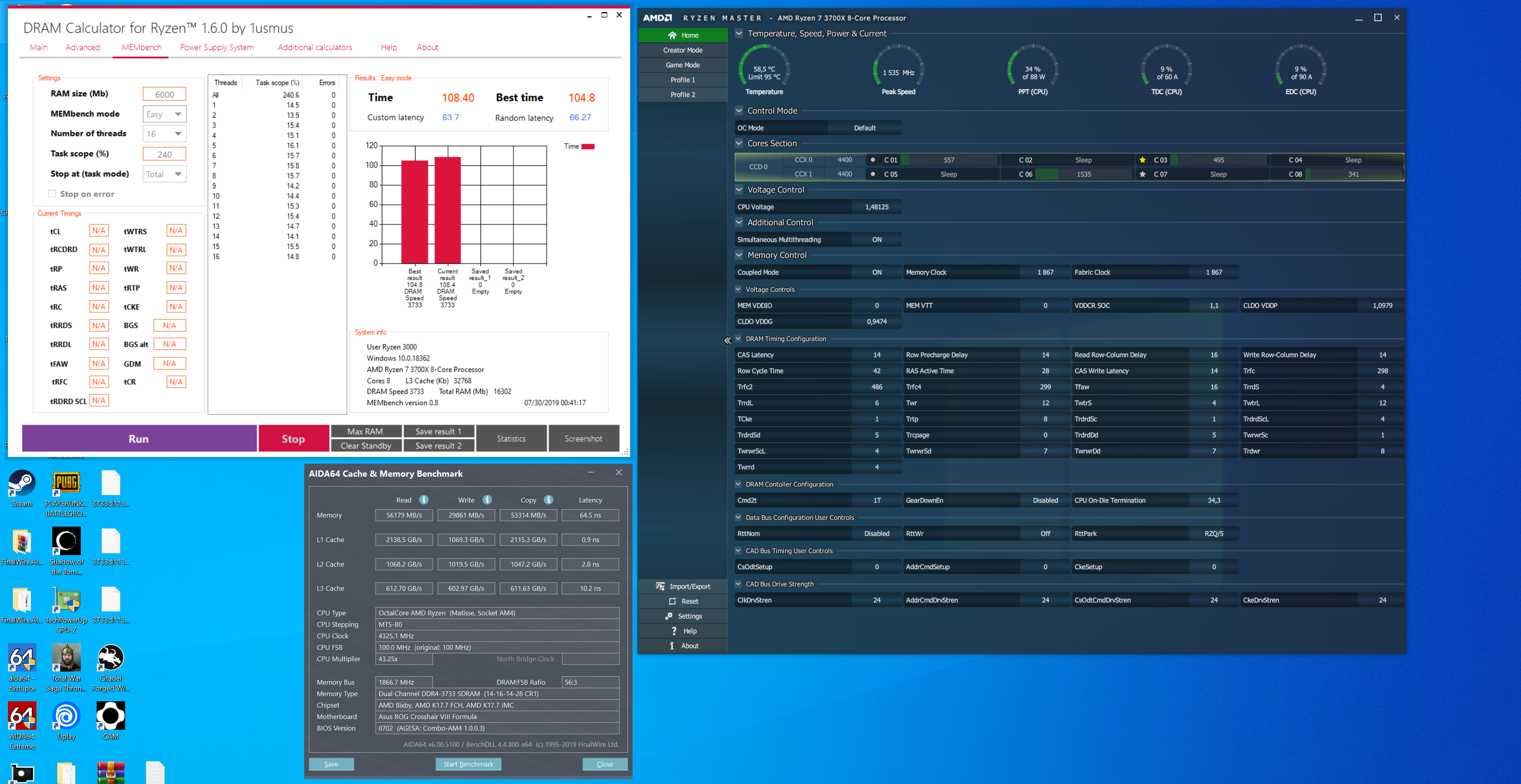Viewport: 1521px width, 784px height.
Task: Collapse Ryzen Master sidebar with double-chevron icon
Action: [727, 340]
